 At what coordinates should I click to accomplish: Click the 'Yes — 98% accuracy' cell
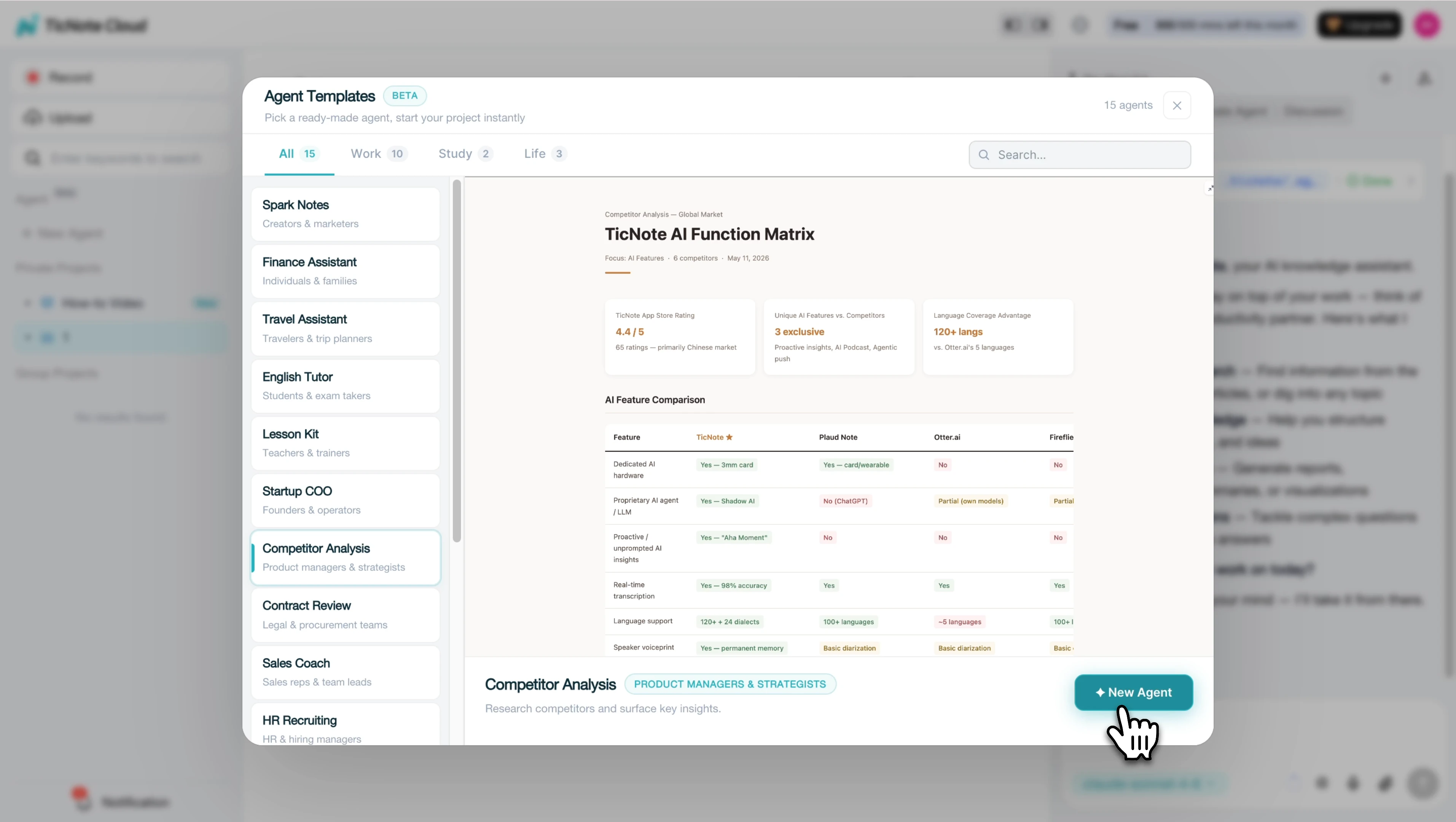[x=734, y=586]
